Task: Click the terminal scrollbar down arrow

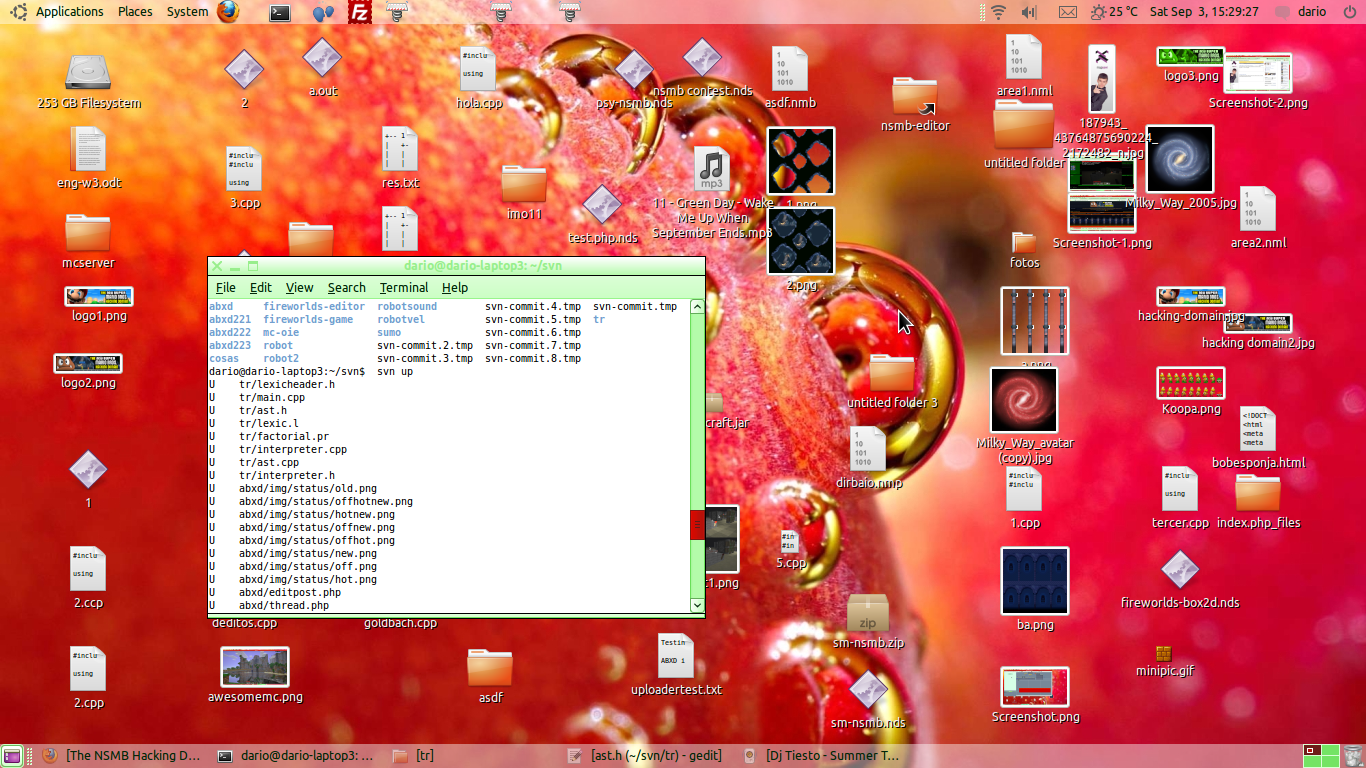Action: [x=697, y=605]
